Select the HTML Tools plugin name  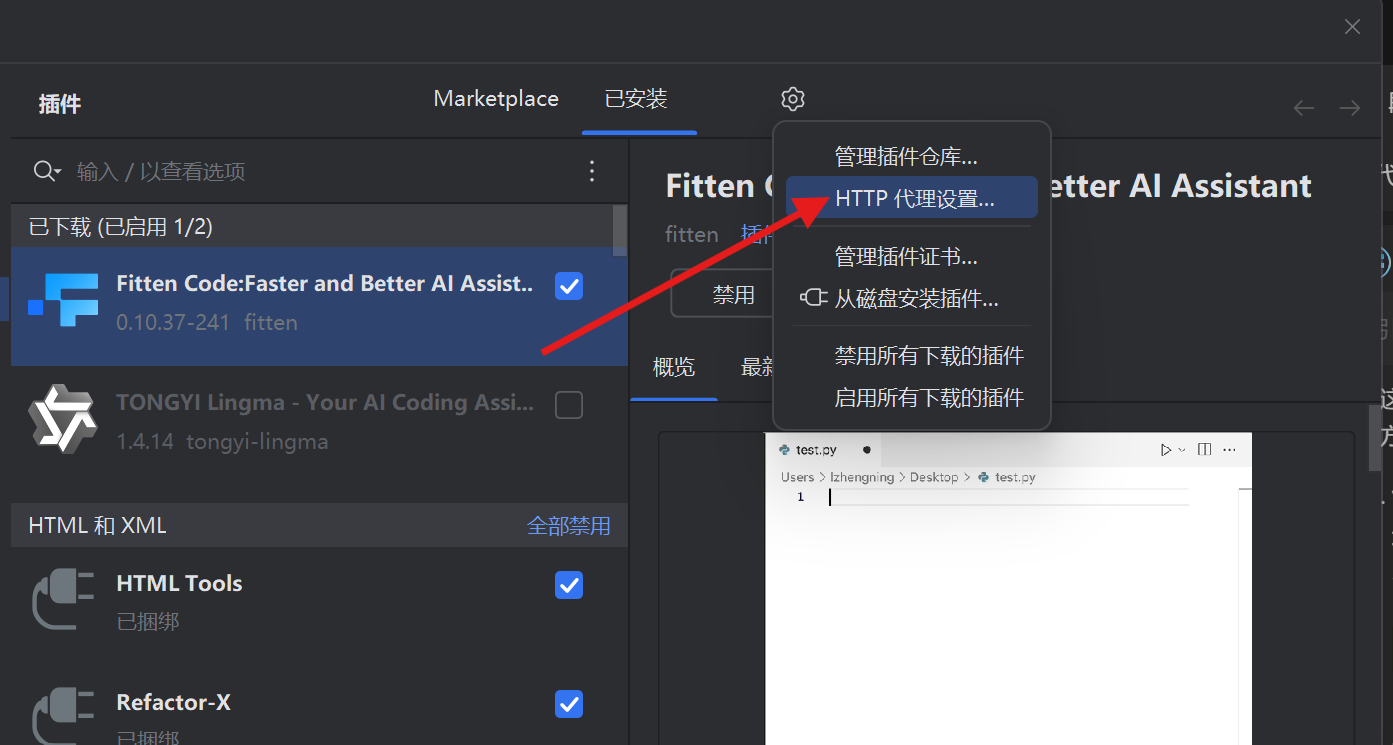[180, 583]
